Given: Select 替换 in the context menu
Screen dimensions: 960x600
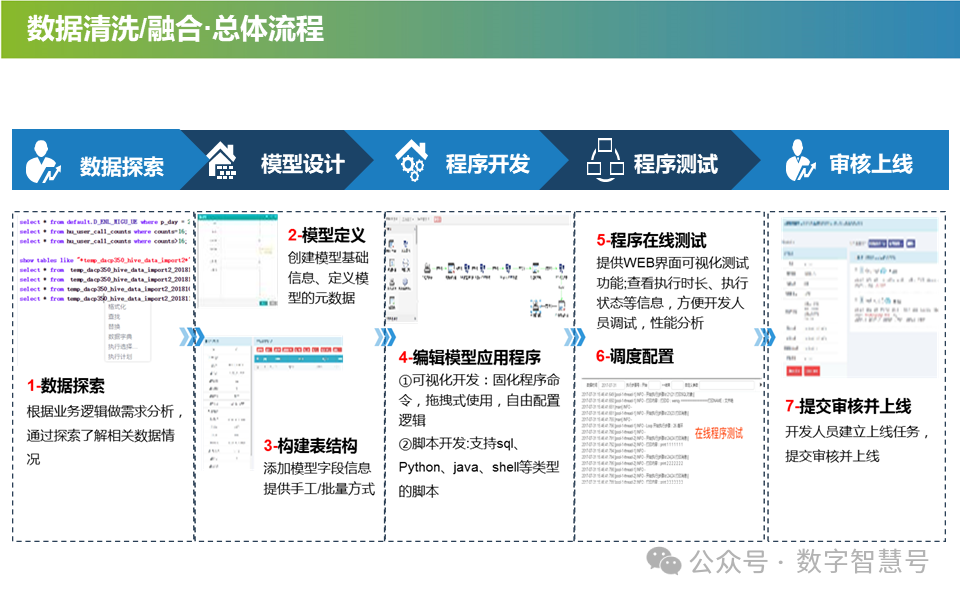Looking at the screenshot, I should 117,326.
